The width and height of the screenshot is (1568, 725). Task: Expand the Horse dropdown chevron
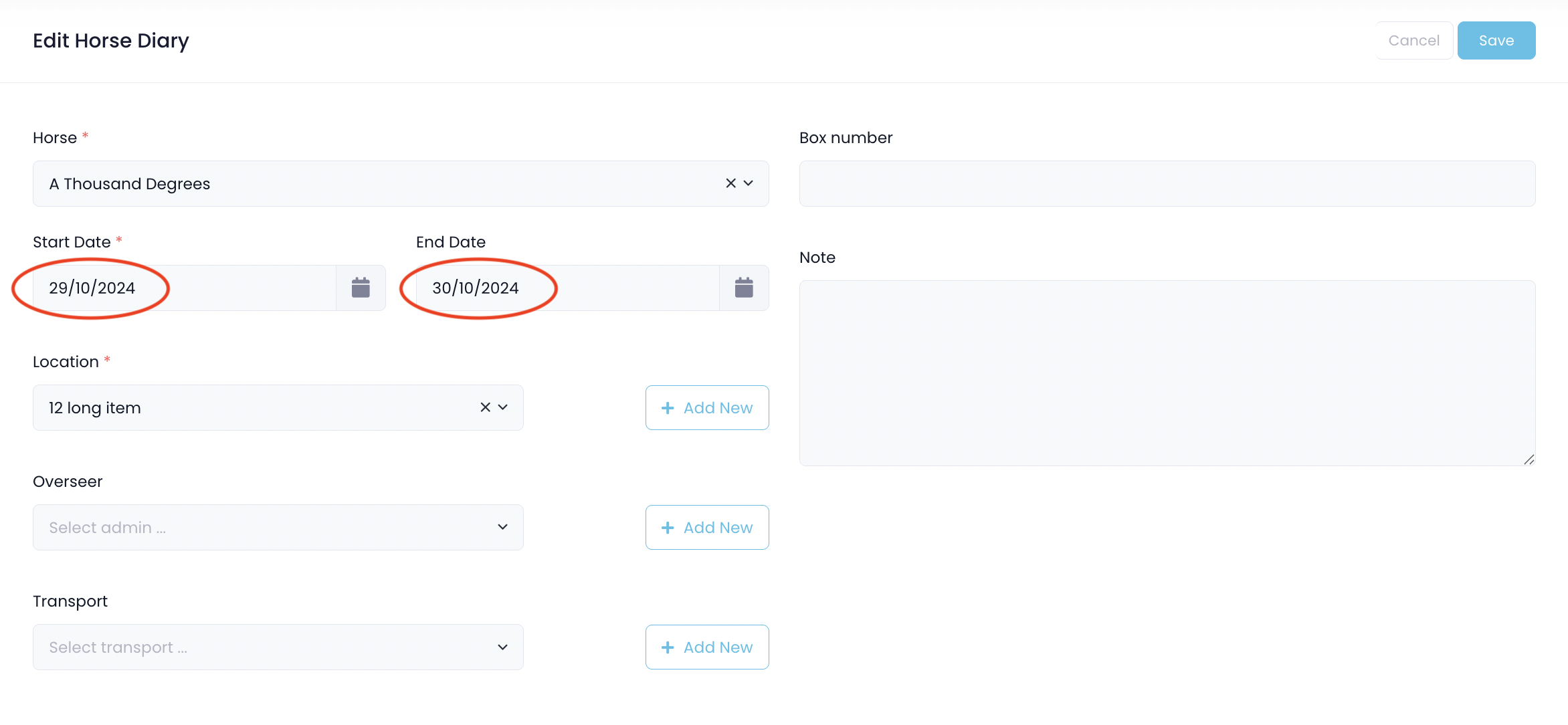click(x=749, y=183)
